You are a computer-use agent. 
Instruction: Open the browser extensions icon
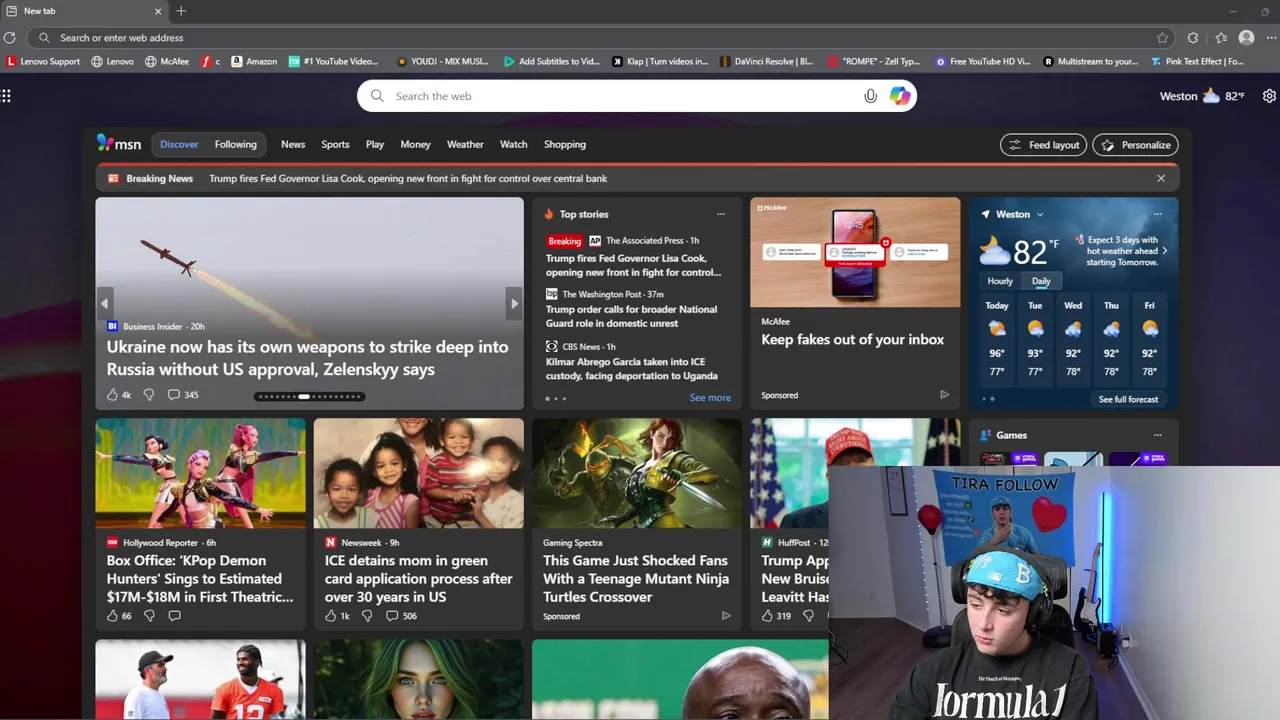point(1193,38)
